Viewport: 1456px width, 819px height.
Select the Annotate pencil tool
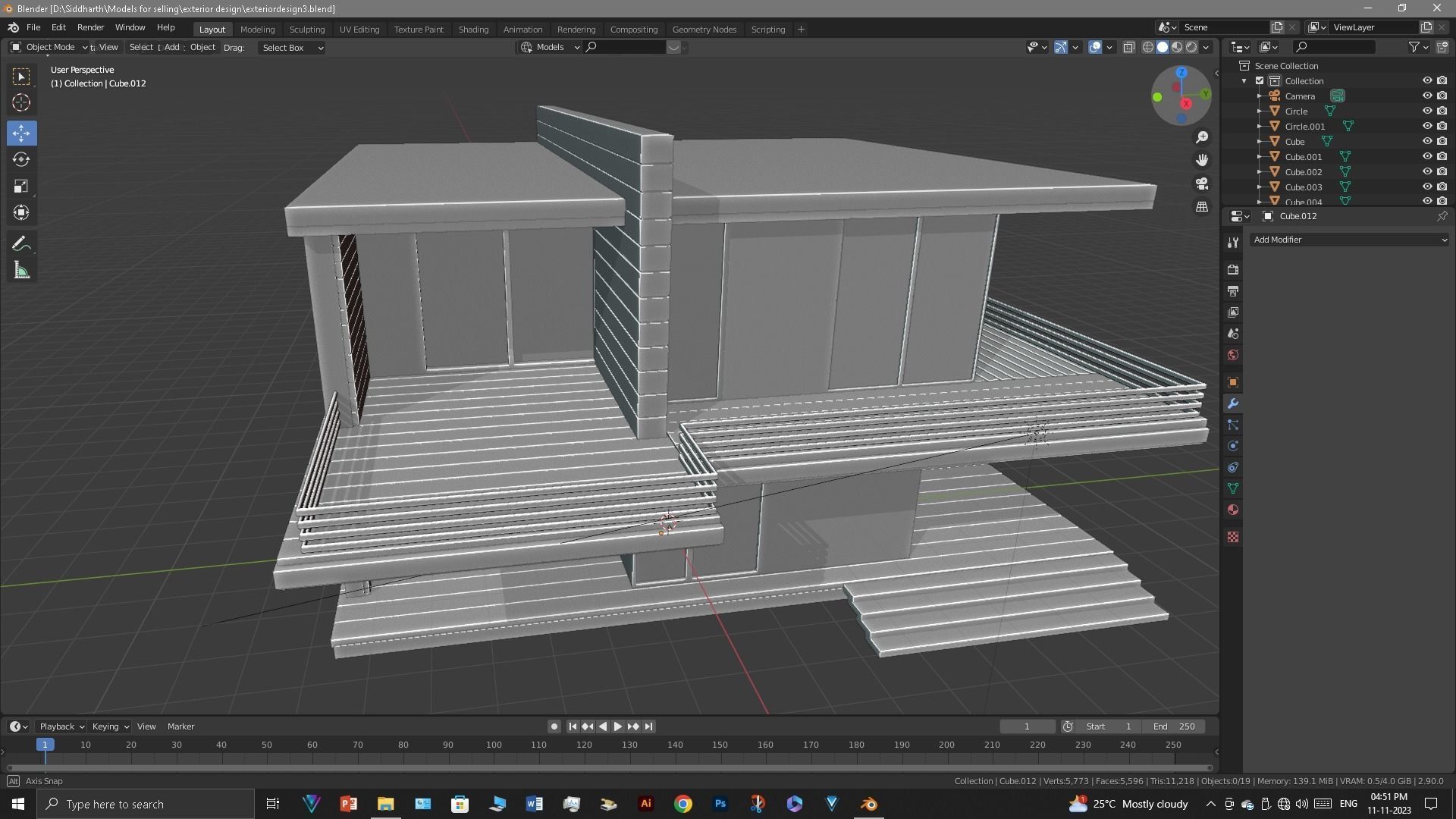pyautogui.click(x=21, y=243)
